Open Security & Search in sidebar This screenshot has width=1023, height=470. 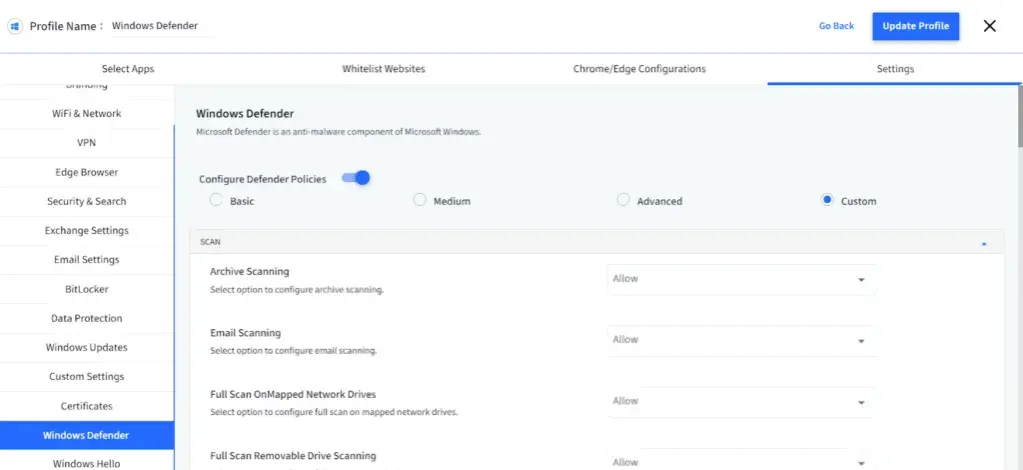click(87, 201)
